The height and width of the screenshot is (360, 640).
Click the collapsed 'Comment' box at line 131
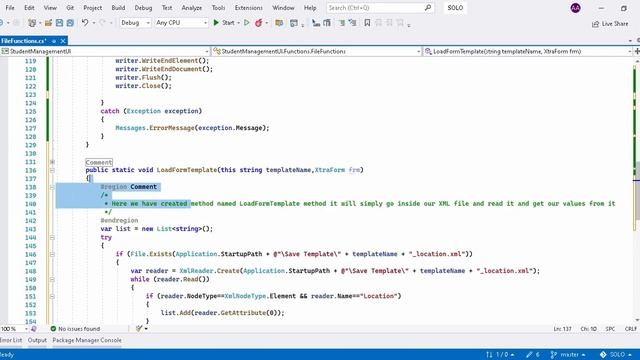pyautogui.click(x=99, y=162)
